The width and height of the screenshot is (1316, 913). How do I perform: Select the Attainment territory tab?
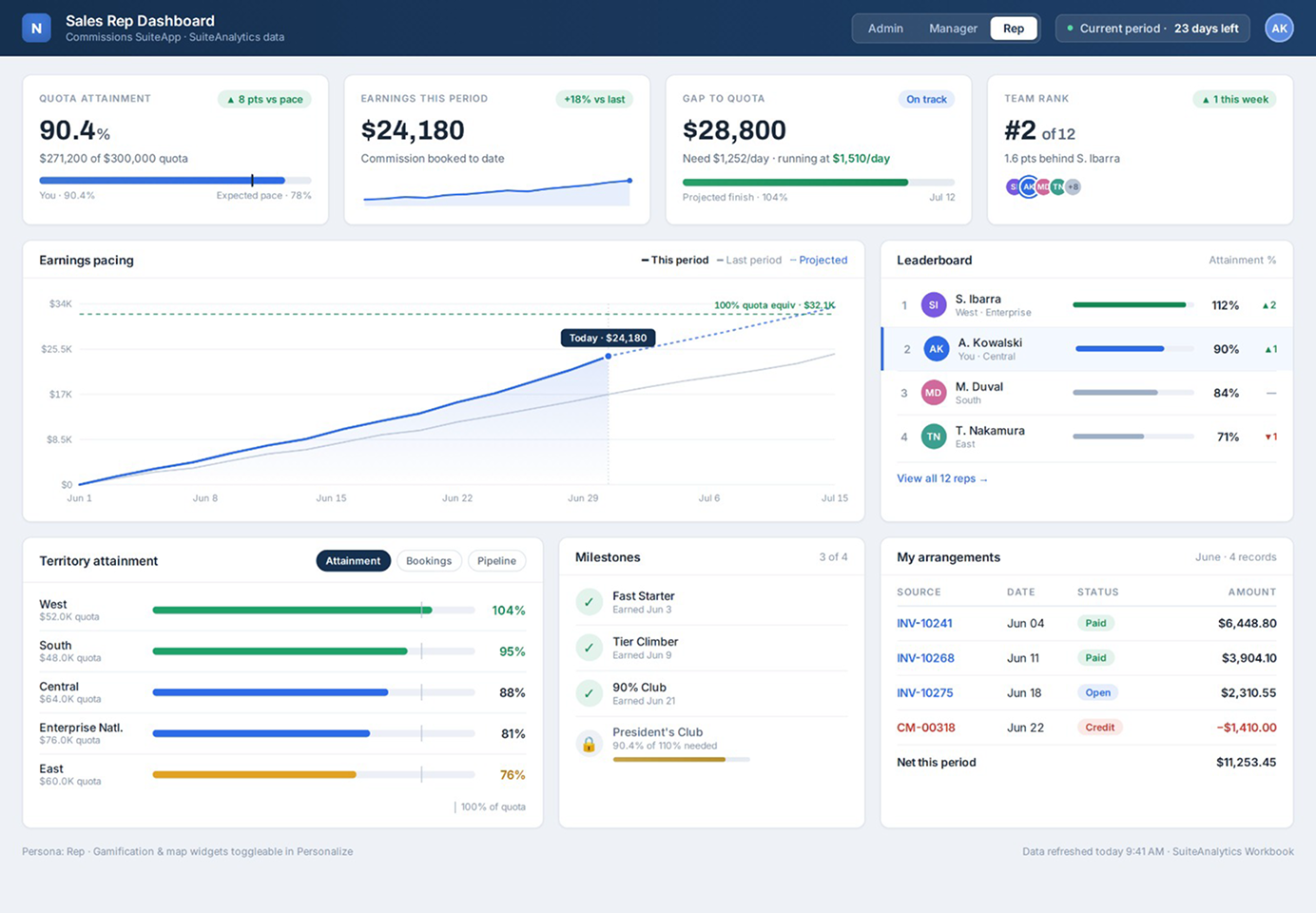click(353, 561)
